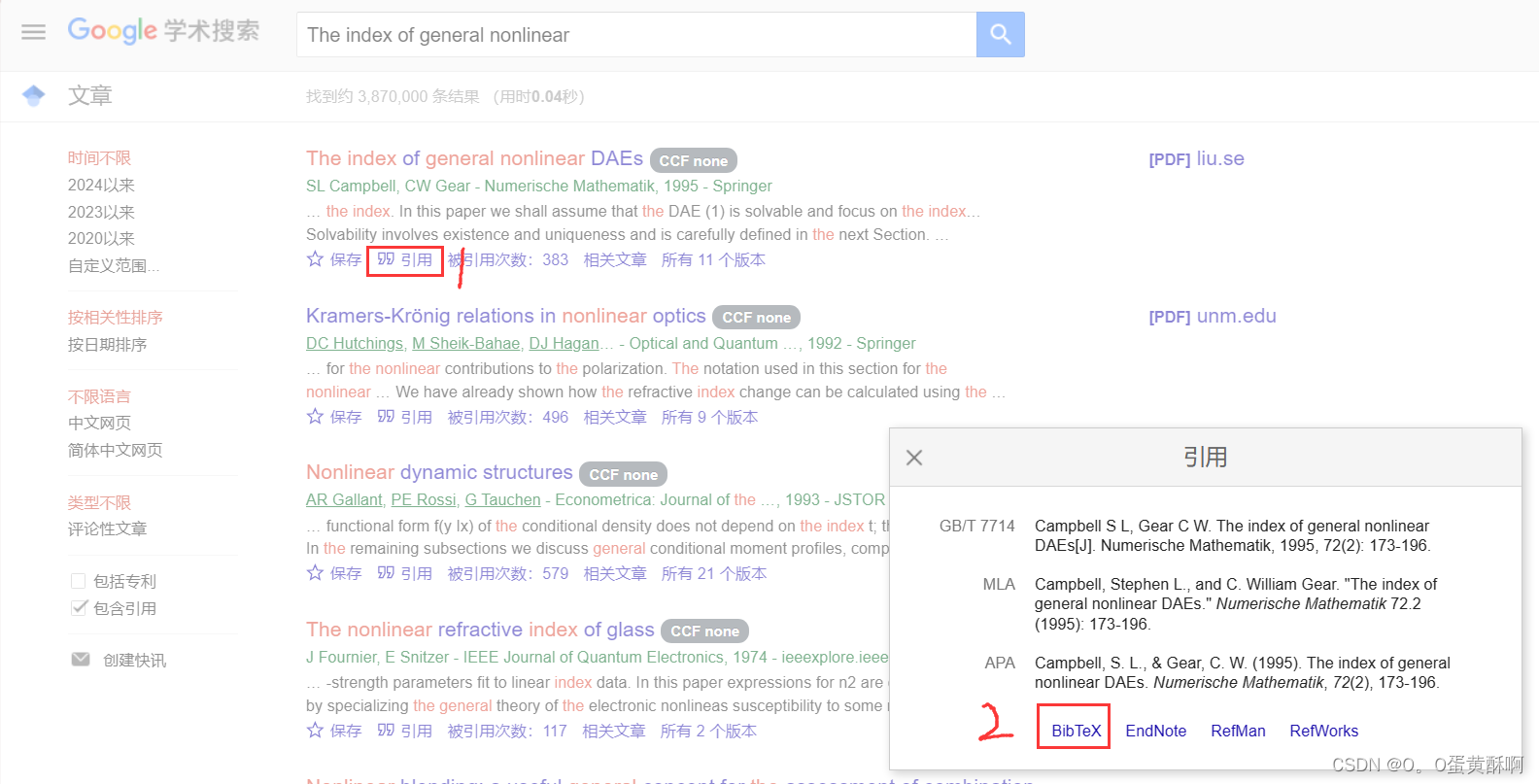Click the scholar hat icon beside 文章

(x=34, y=95)
